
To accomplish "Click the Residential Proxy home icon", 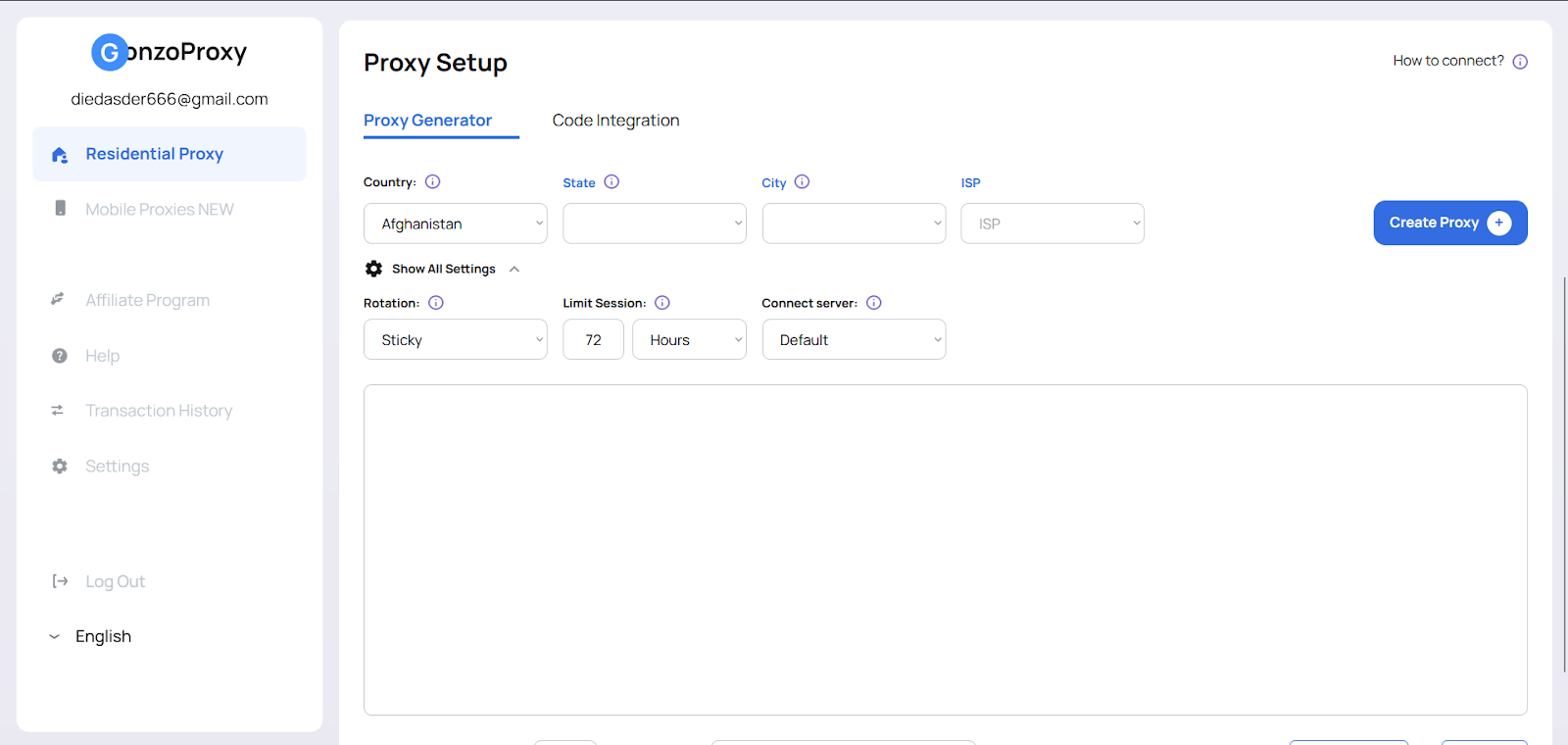I will click(60, 155).
